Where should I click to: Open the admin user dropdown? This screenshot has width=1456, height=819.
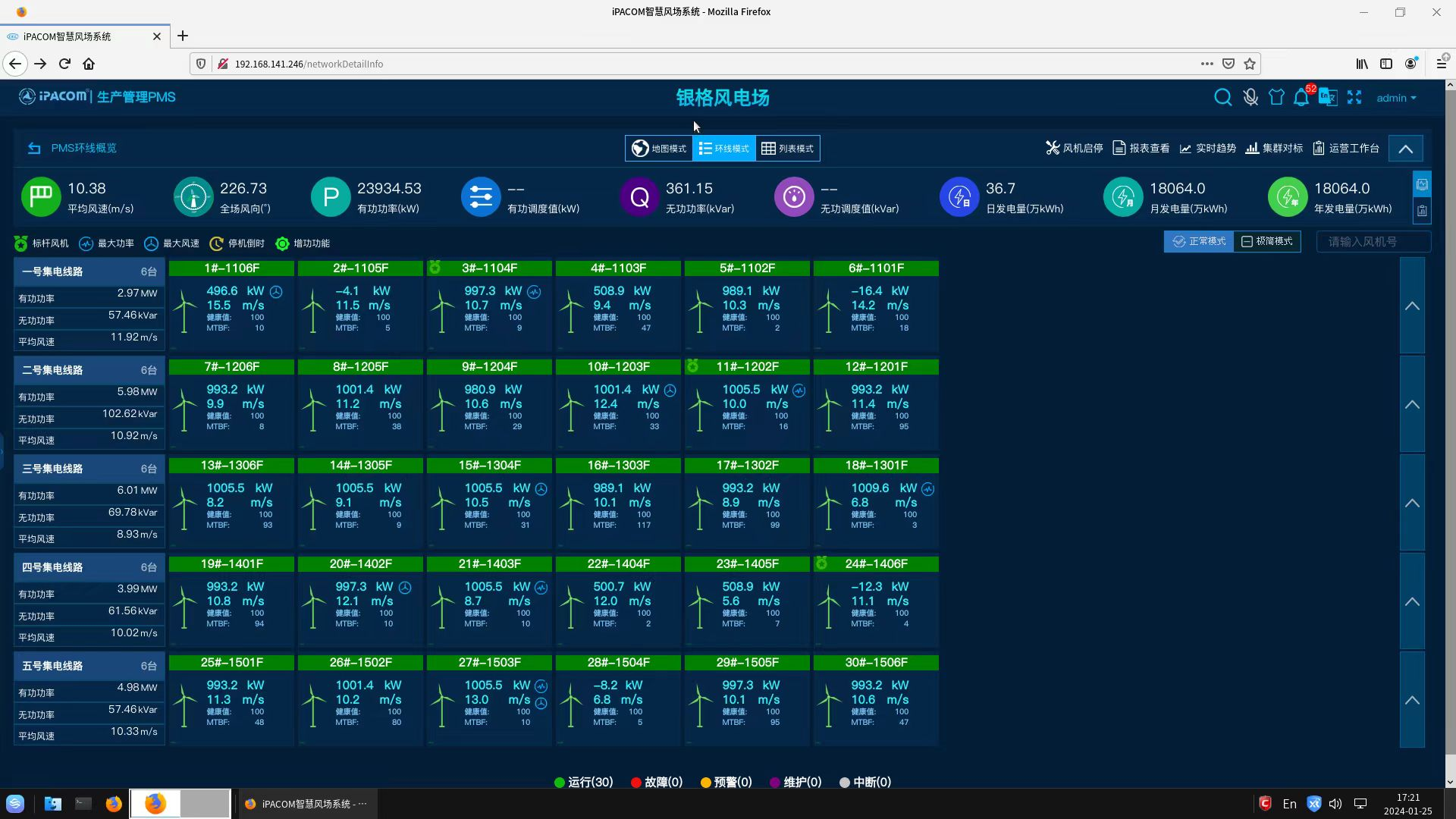1396,98
